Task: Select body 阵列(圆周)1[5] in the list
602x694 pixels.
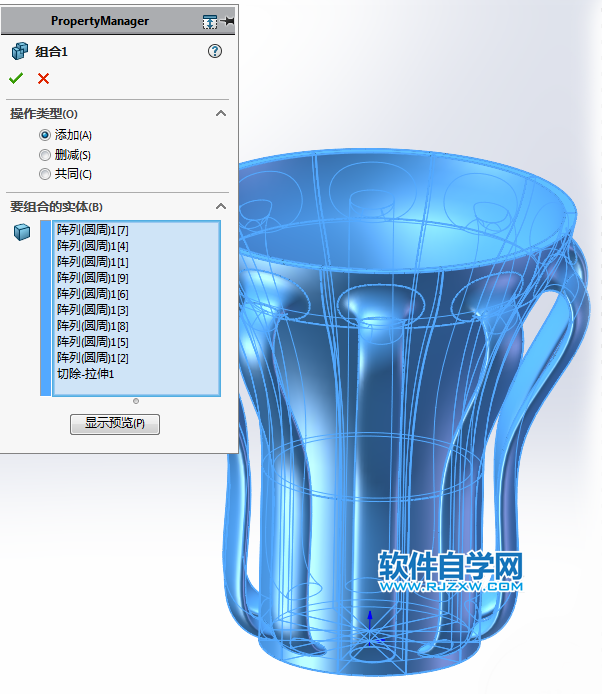Action: click(x=137, y=342)
